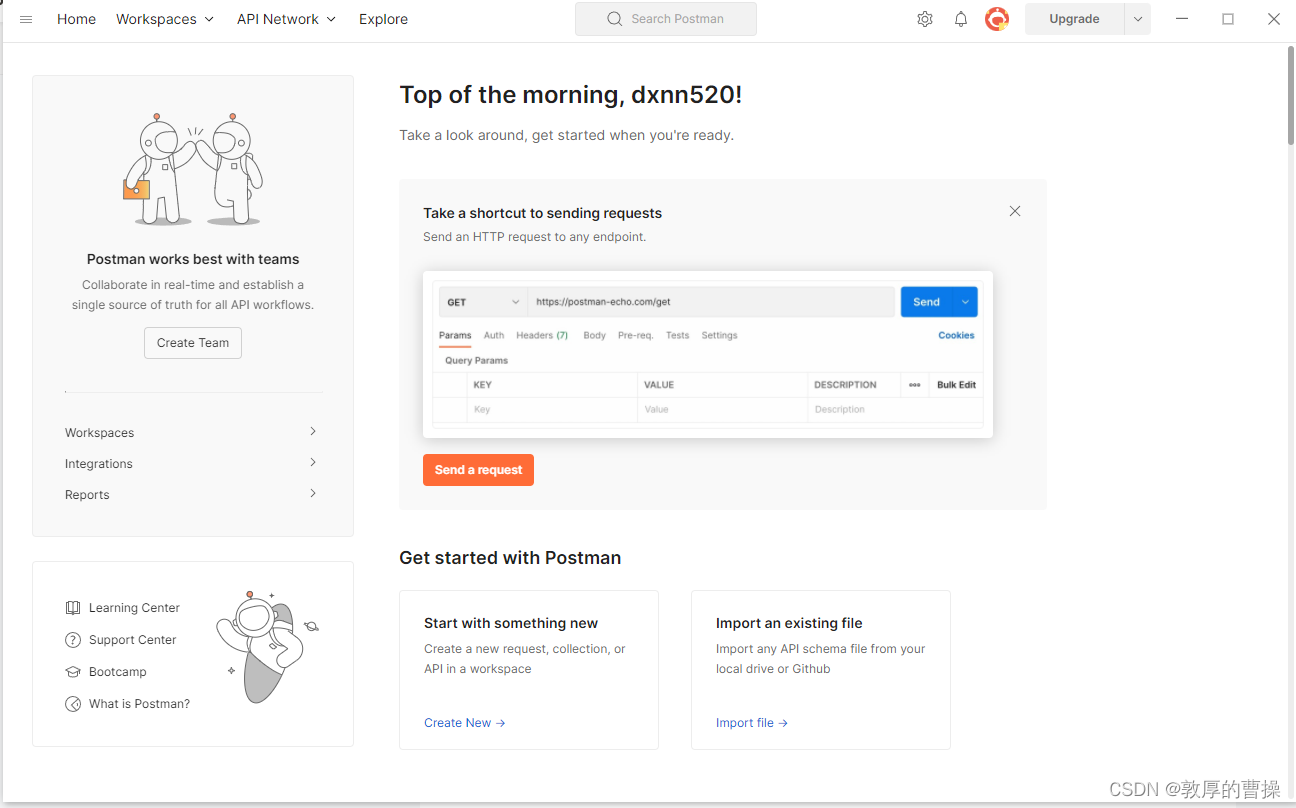This screenshot has height=808, width=1296.
Task: Select the Settings tab in preview
Action: pyautogui.click(x=719, y=335)
